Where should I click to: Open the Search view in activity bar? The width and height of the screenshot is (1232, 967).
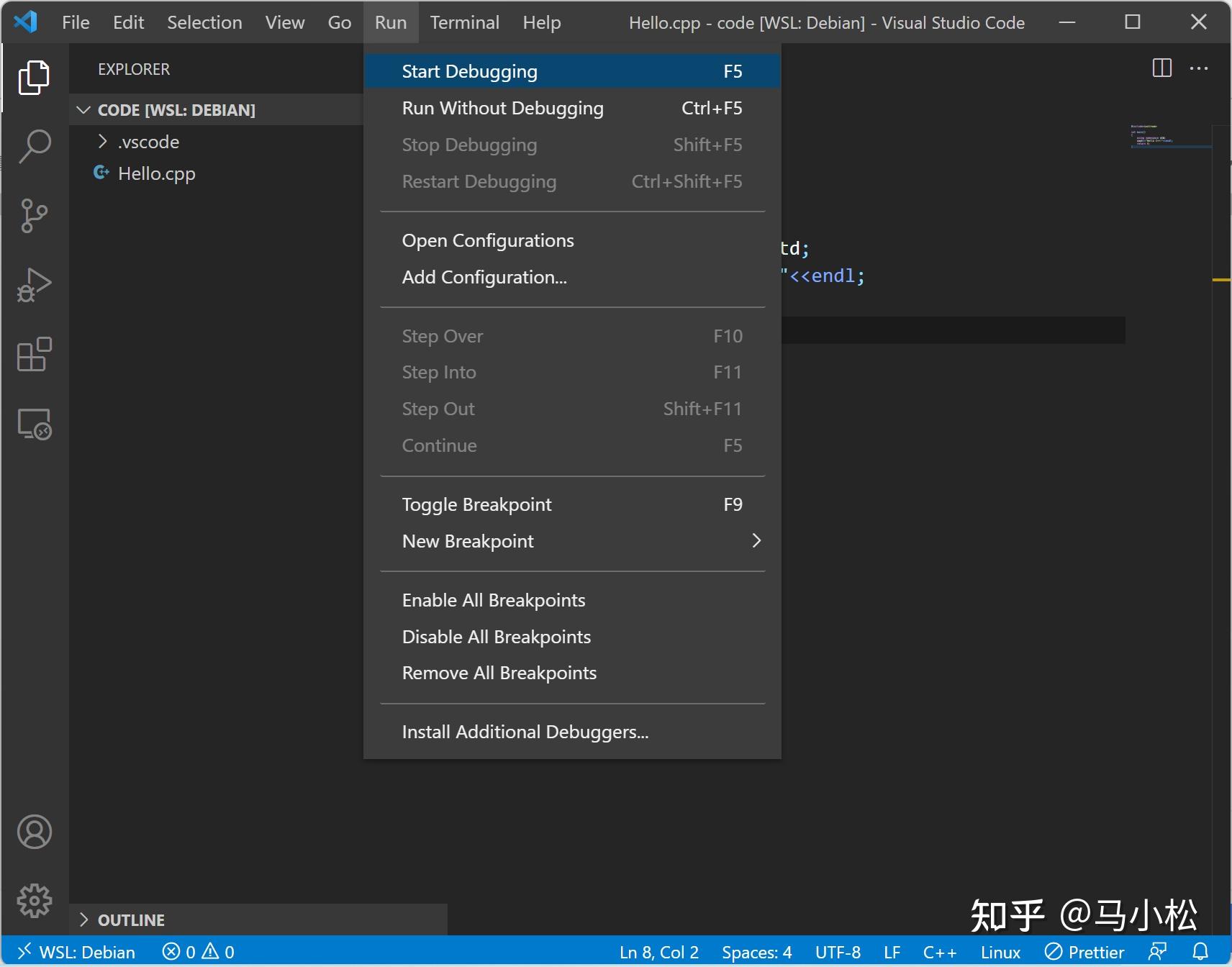point(34,147)
